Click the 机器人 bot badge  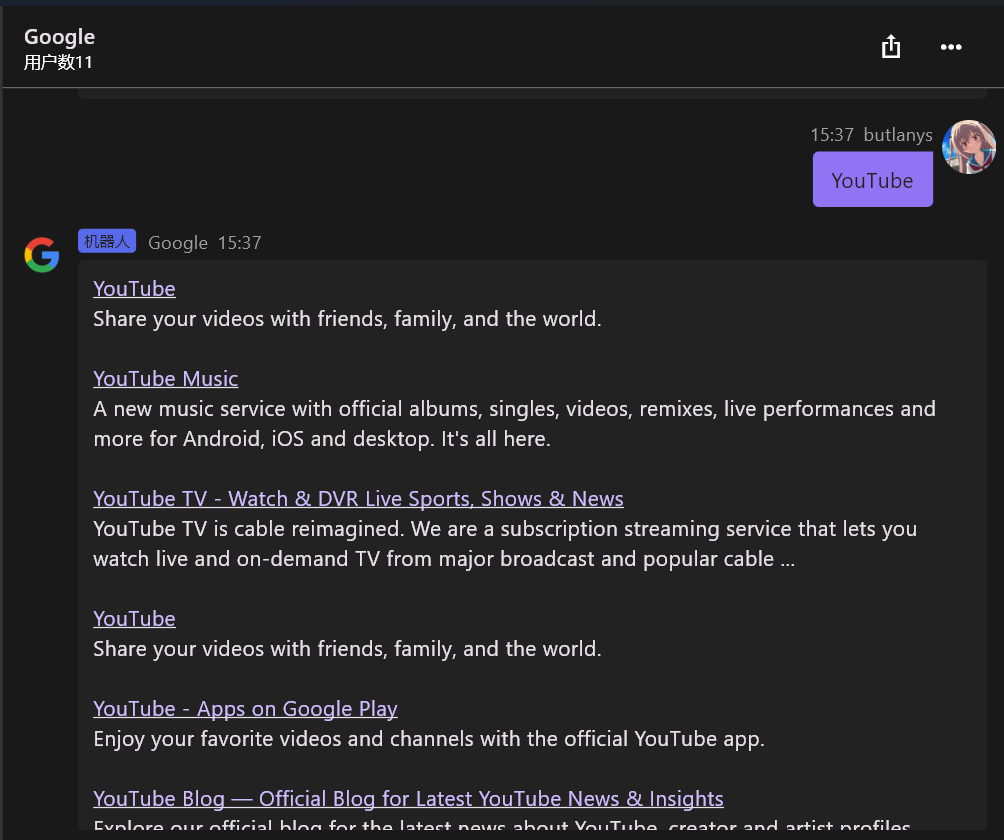107,241
